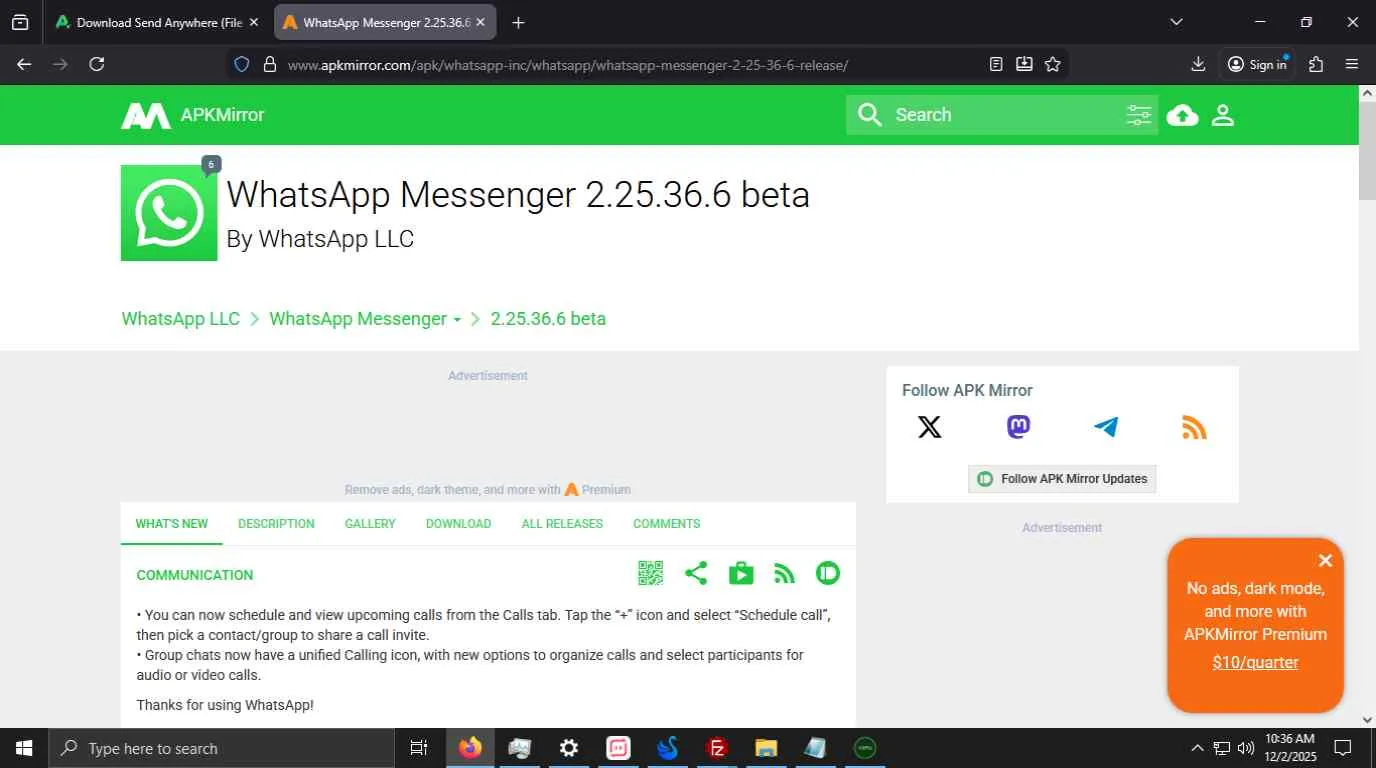Screen dimensions: 1376x768
Task: Click the install page icon in address bar
Action: [x=1024, y=64]
